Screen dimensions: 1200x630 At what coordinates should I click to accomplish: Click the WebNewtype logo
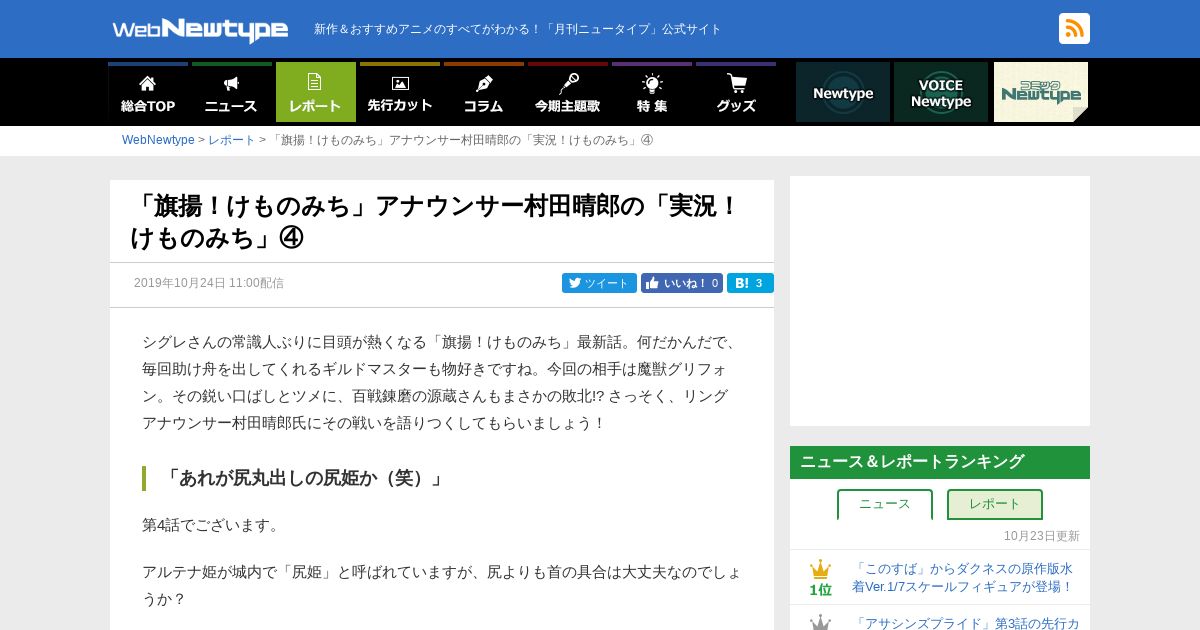[200, 30]
